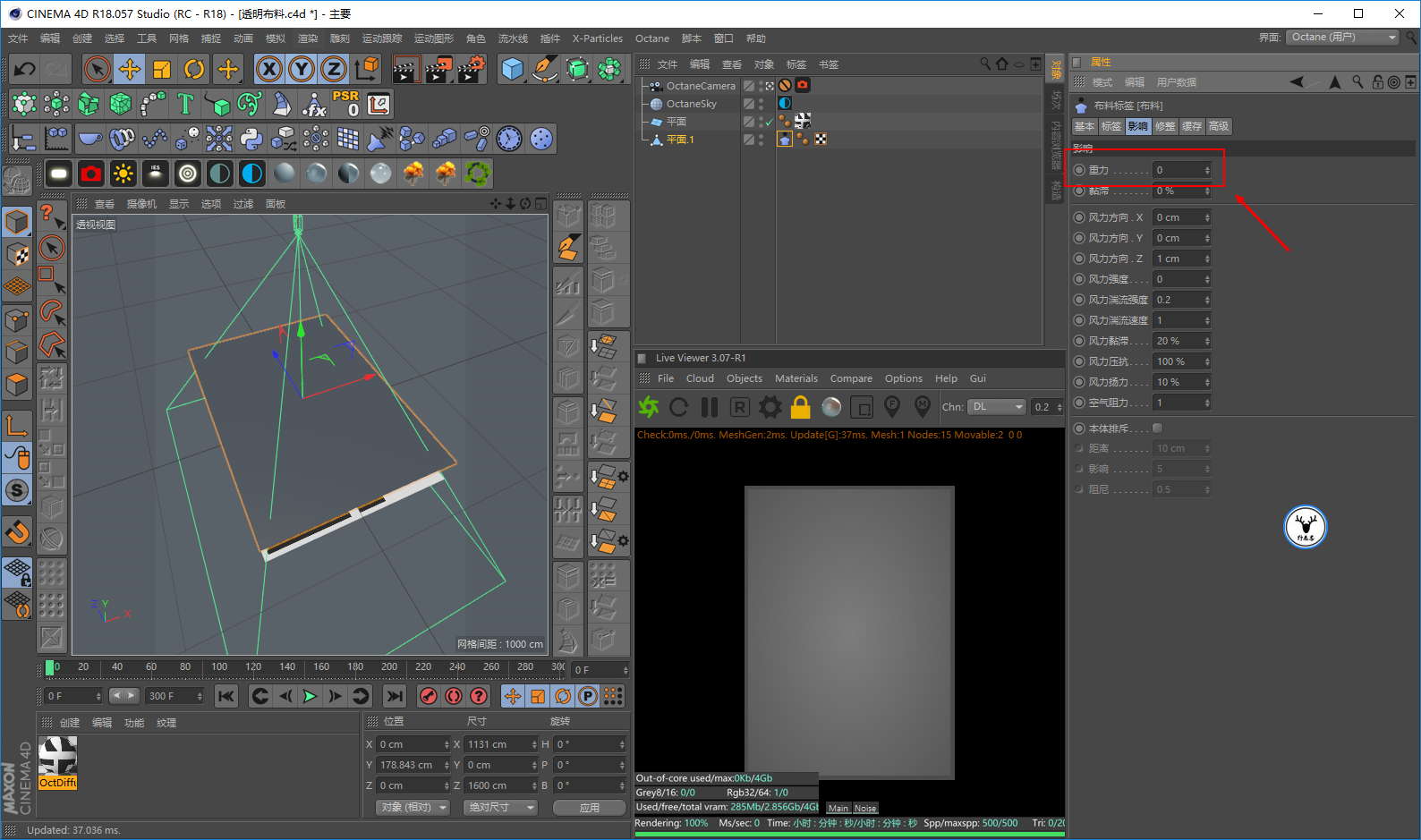The height and width of the screenshot is (840, 1421).
Task: Toggle the 重力 keyframe circle
Action: (x=1079, y=170)
